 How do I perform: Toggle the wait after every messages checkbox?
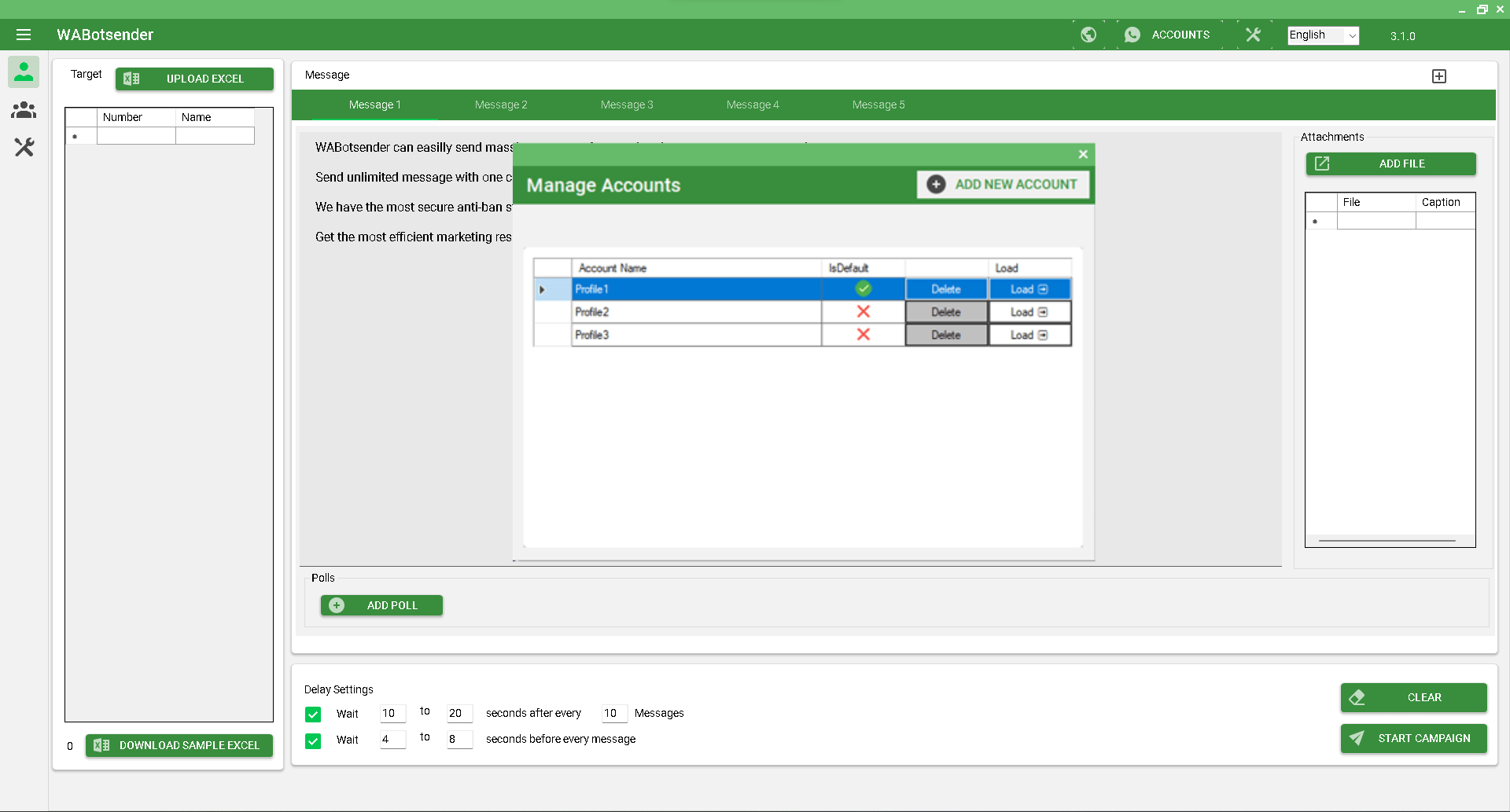tap(313, 715)
